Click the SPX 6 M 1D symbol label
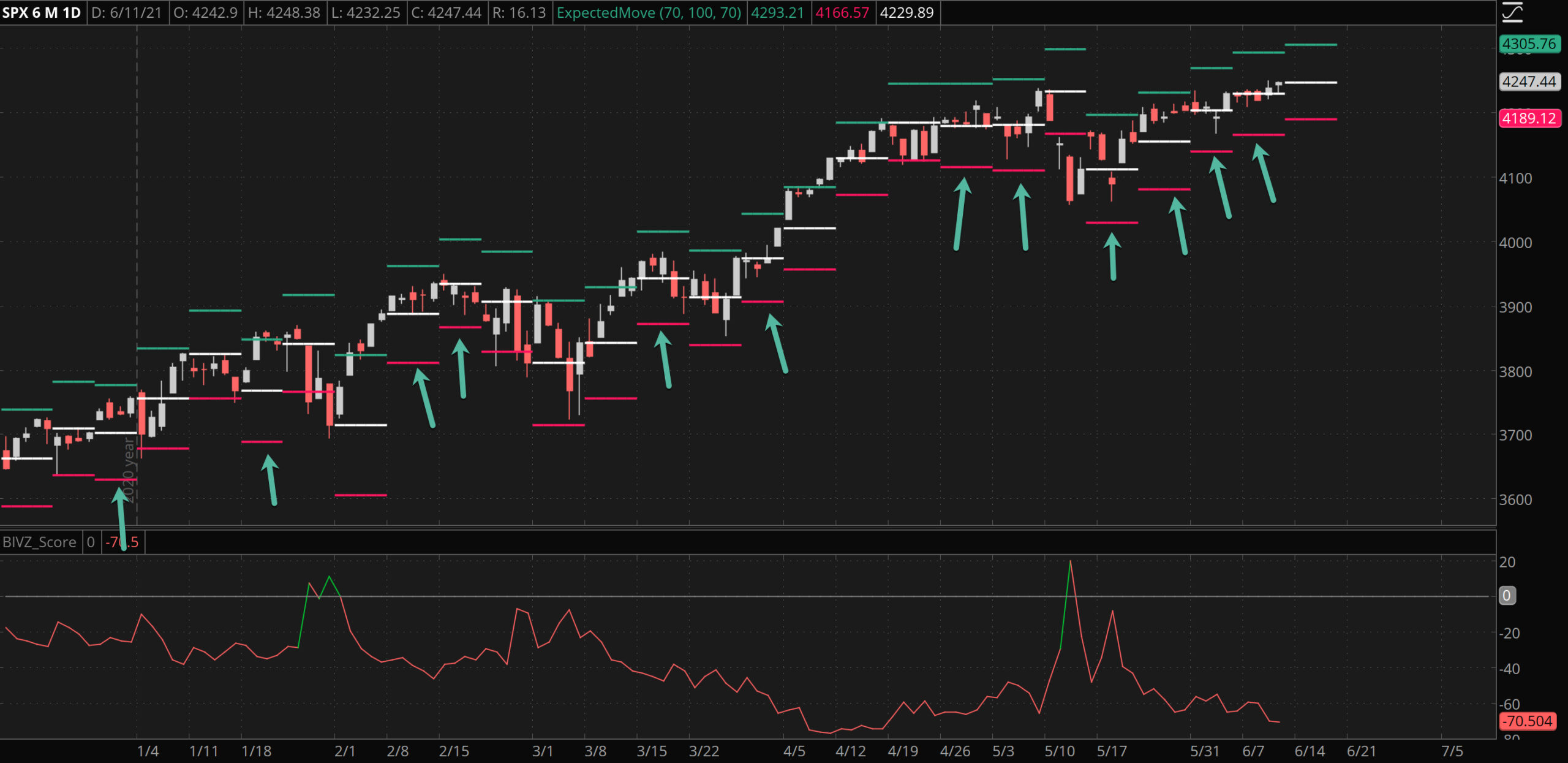The image size is (1568, 763). 42,13
